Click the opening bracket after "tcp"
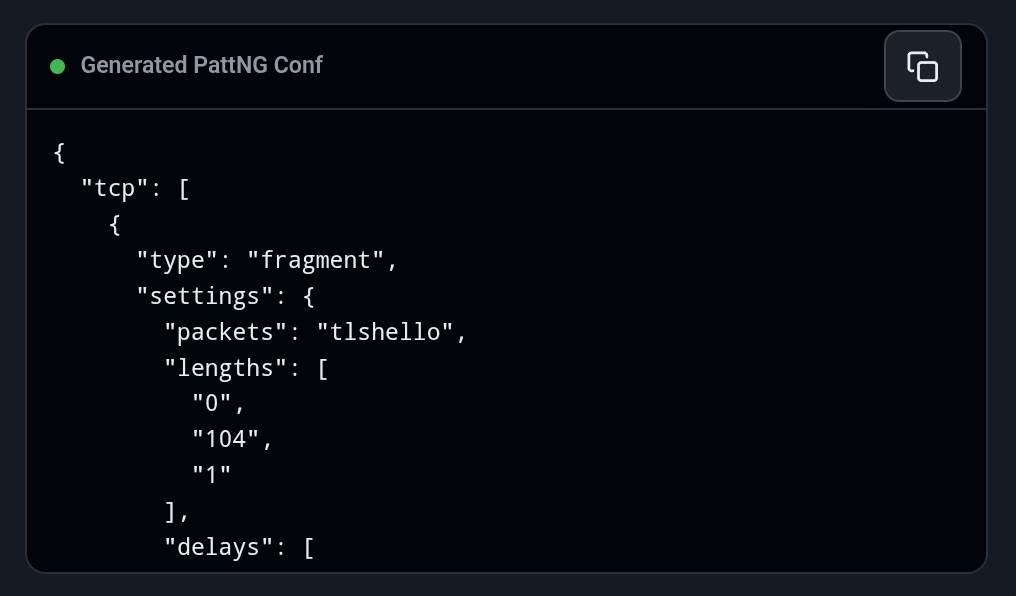The image size is (1016, 596). pos(184,190)
